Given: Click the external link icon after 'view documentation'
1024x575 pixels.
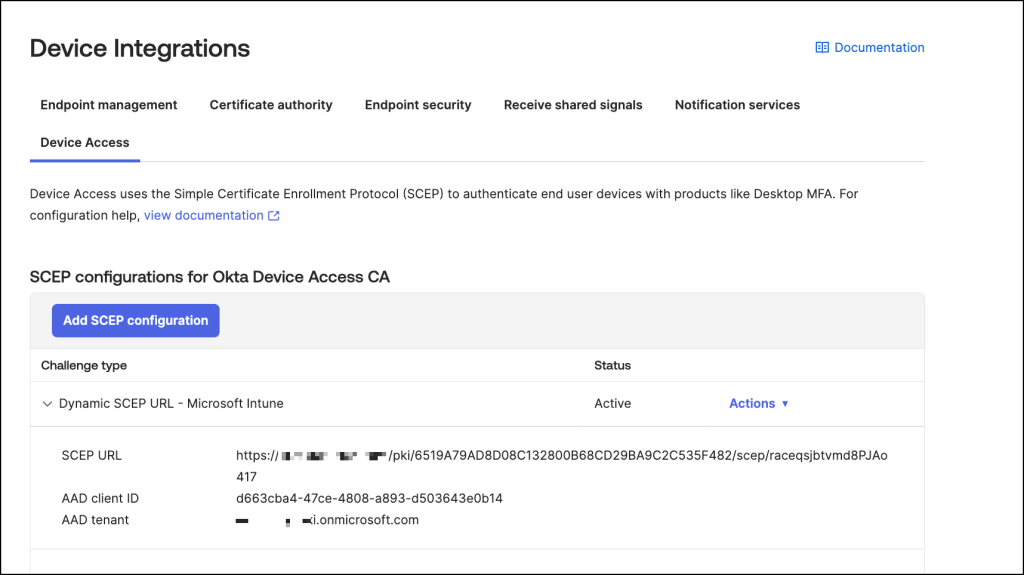Looking at the screenshot, I should pos(274,216).
